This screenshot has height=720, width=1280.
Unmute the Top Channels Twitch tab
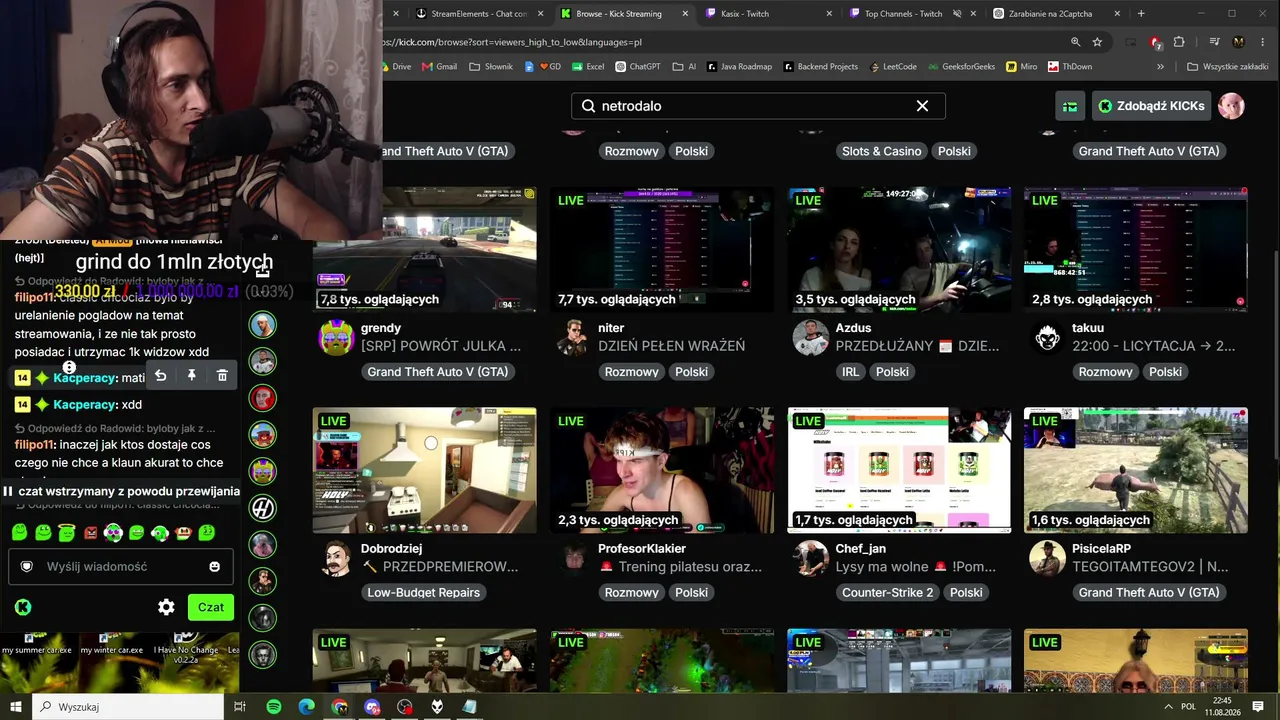click(x=957, y=14)
